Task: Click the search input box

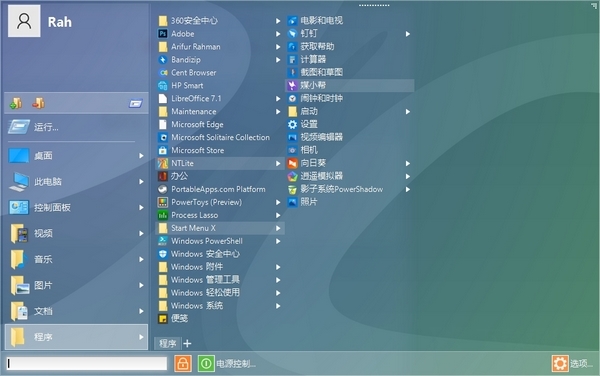Action: [x=87, y=363]
